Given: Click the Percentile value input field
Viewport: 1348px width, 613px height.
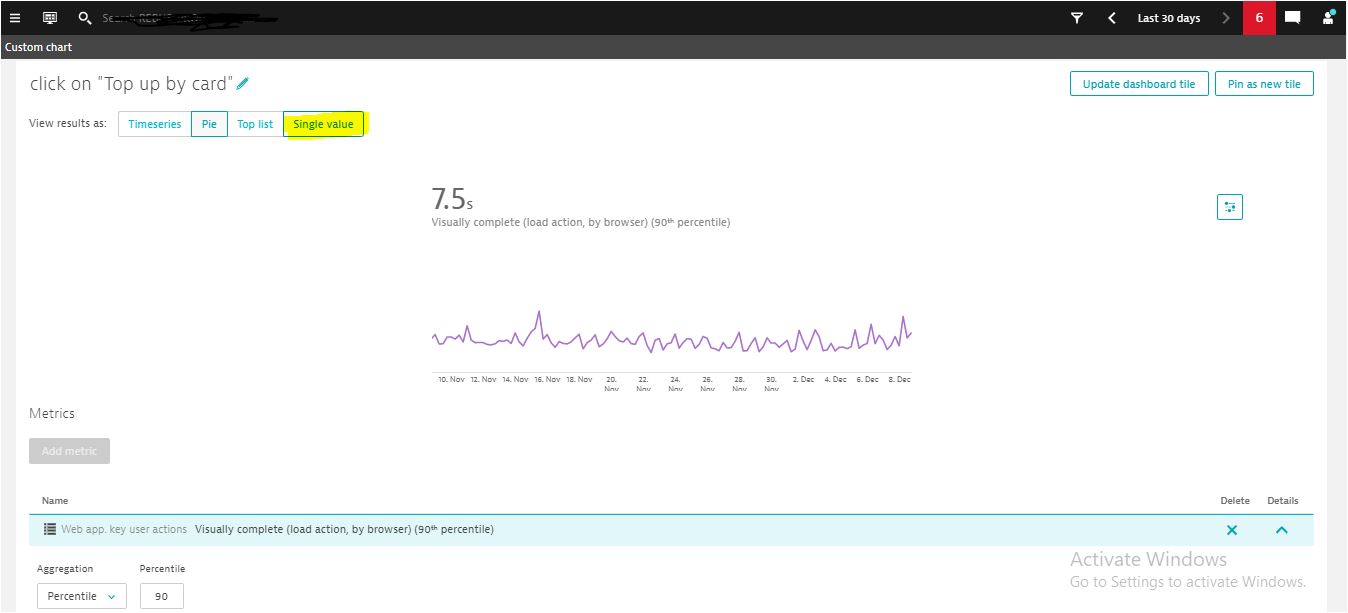Looking at the screenshot, I should point(161,596).
